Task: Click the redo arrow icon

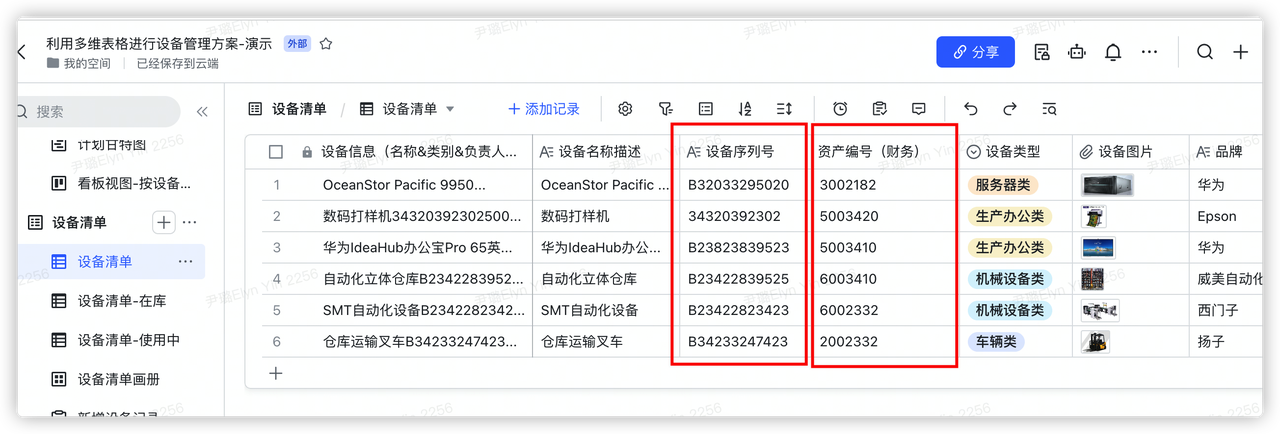Action: tap(1010, 109)
